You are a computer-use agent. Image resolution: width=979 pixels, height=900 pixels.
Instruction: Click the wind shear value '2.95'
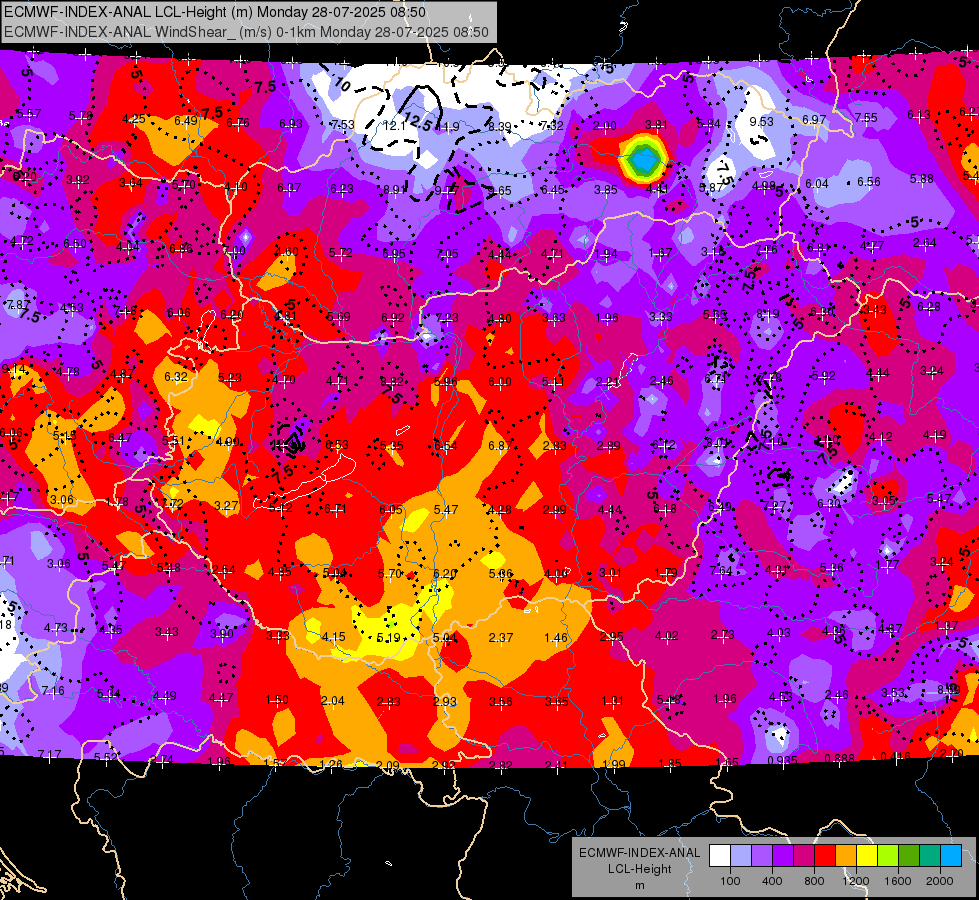tap(611, 636)
